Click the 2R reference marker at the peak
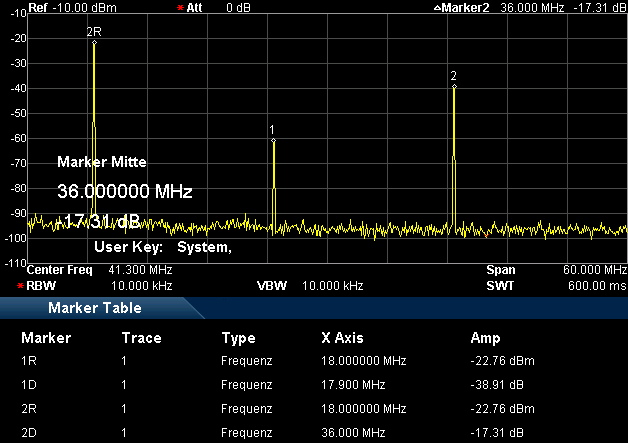Screen dimensions: 628x443 point(94,42)
